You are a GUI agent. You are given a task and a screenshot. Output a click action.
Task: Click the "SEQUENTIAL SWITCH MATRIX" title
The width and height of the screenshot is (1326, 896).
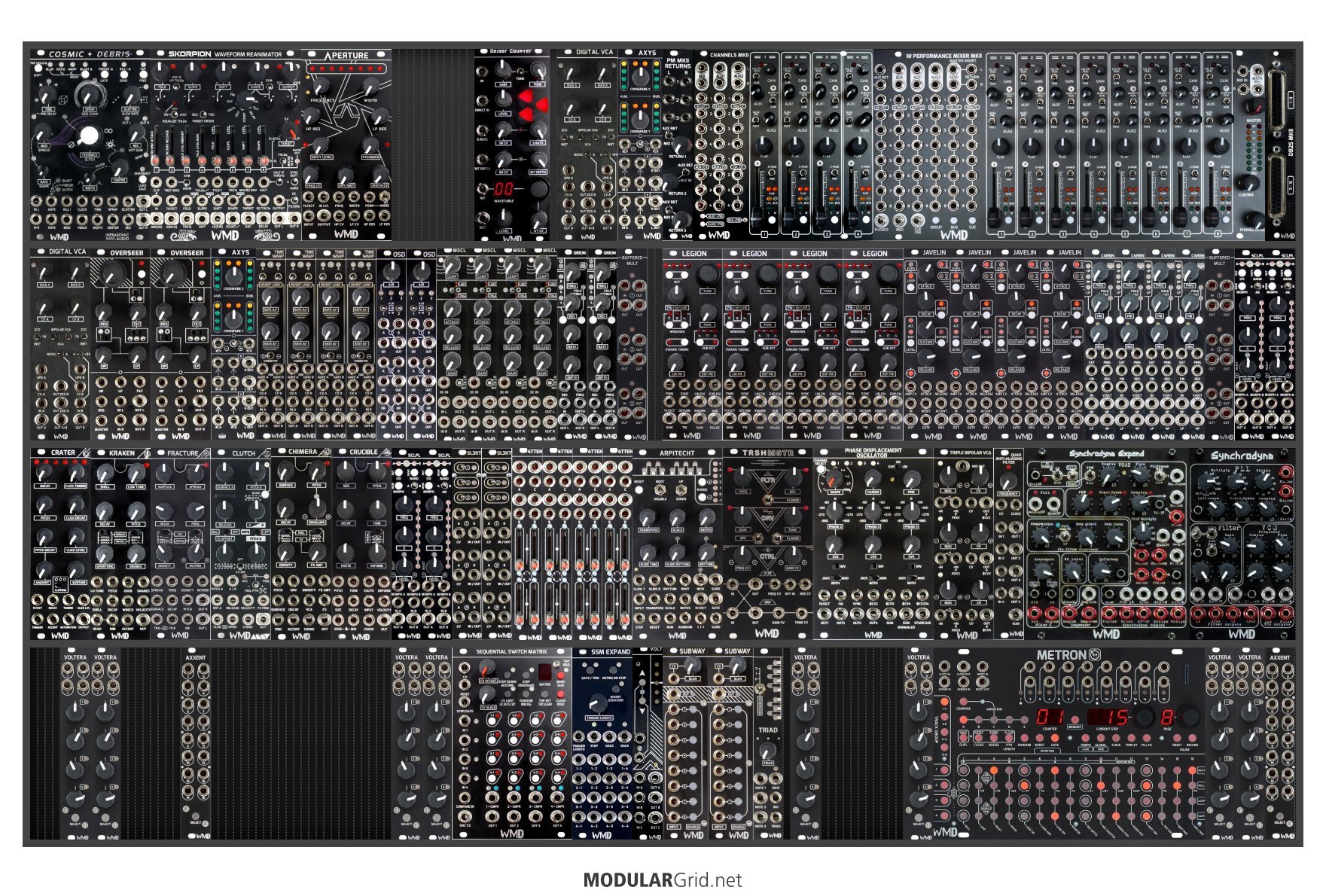point(512,652)
